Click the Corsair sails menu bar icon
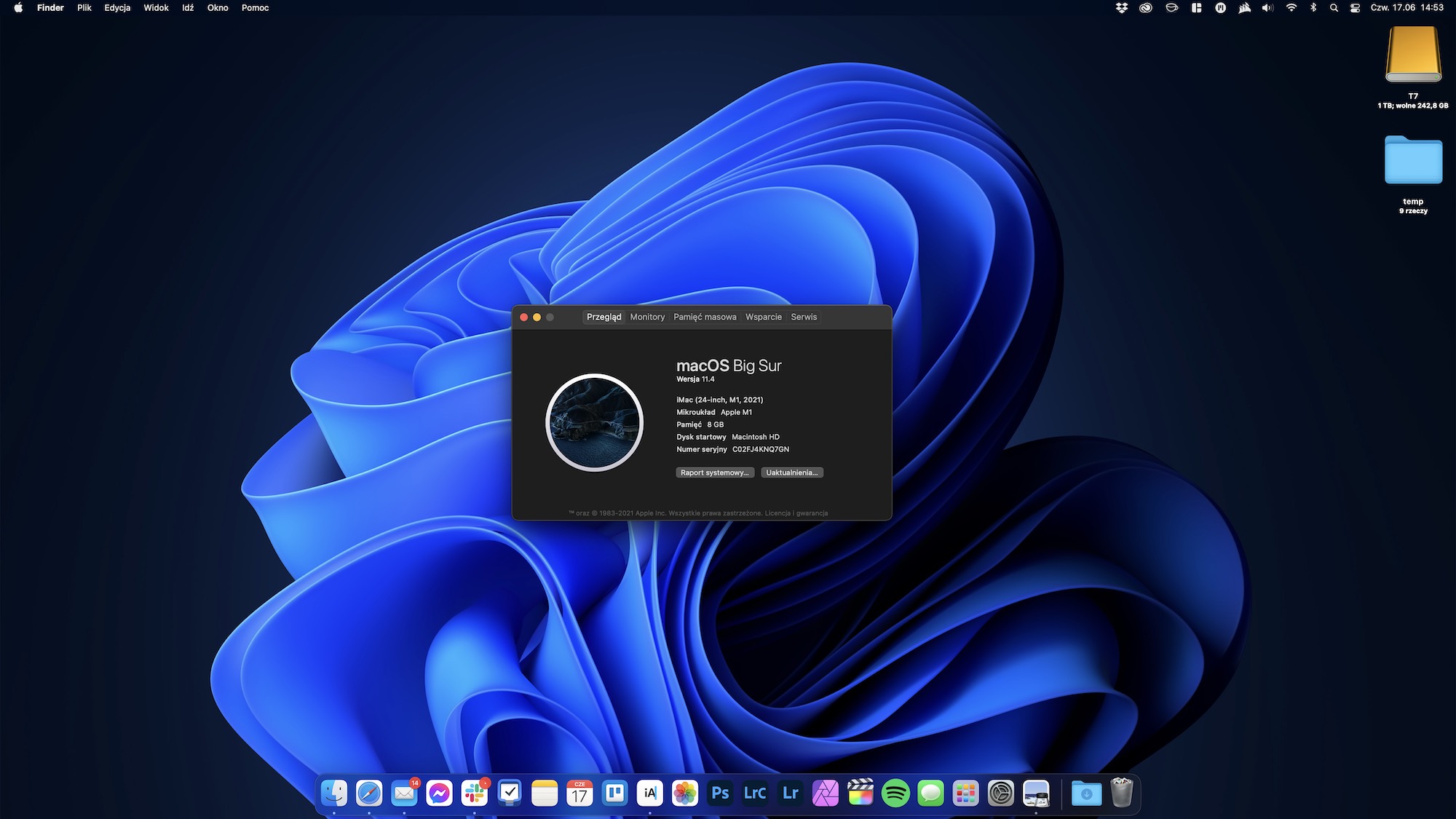Screen dimensions: 1456x819 [1245, 8]
